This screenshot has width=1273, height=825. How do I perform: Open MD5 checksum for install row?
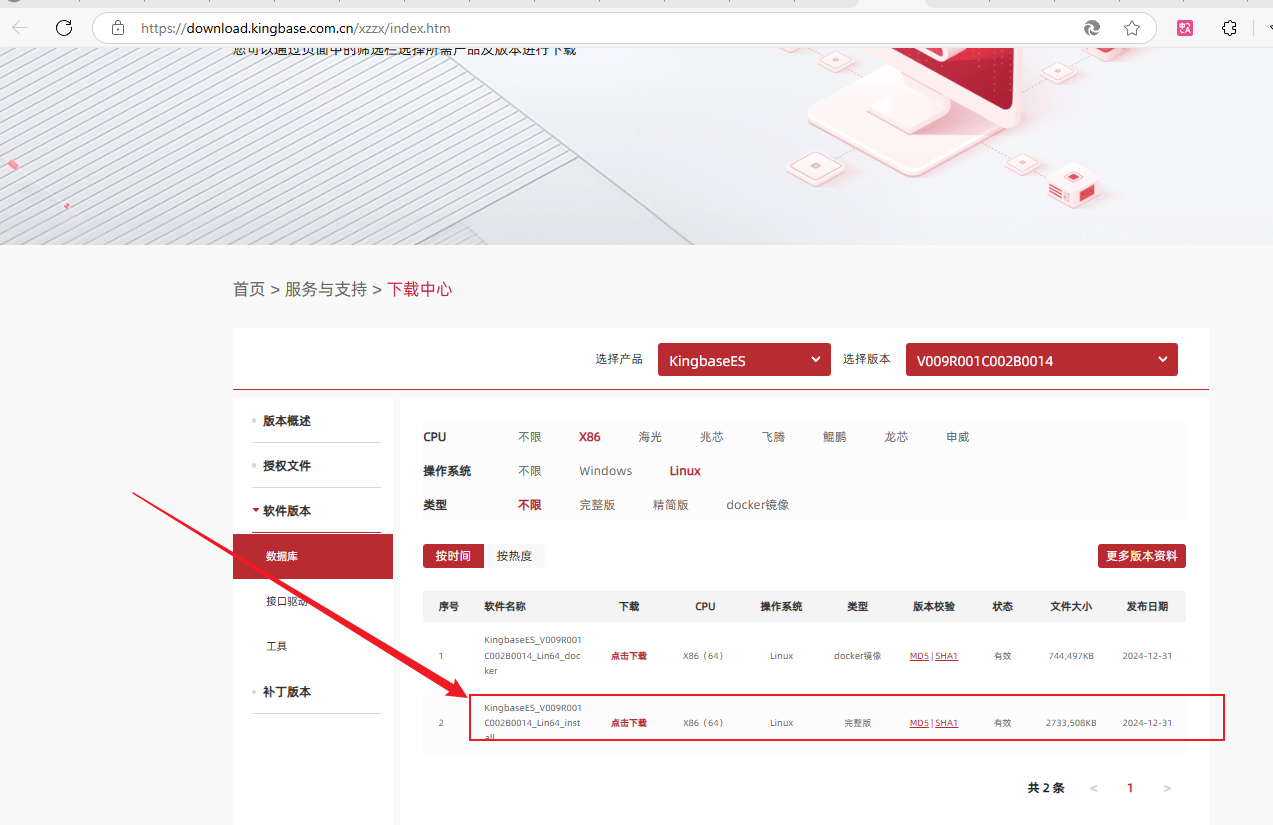(x=919, y=723)
